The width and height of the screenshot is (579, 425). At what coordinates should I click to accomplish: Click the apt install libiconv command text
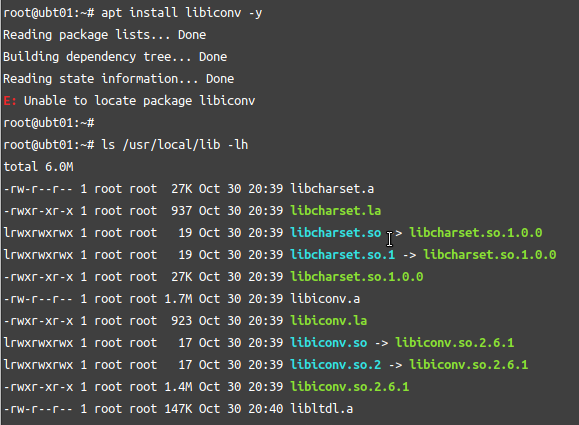coord(182,13)
